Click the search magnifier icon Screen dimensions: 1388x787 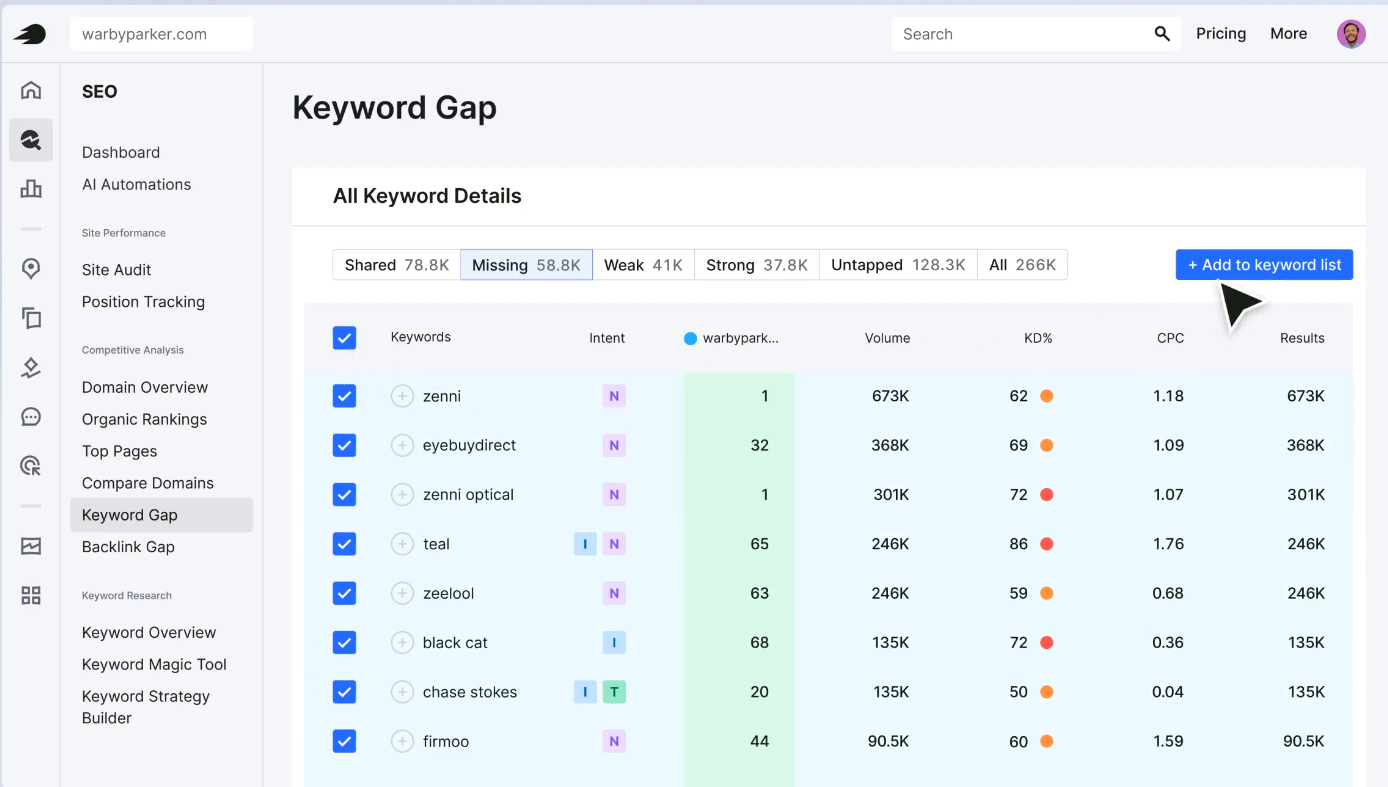pyautogui.click(x=1162, y=34)
